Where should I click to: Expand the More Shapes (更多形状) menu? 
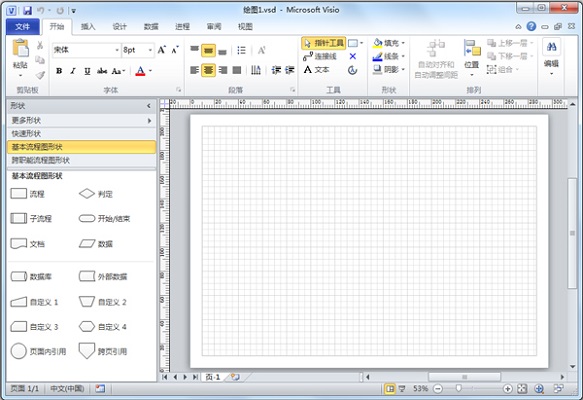(81, 120)
